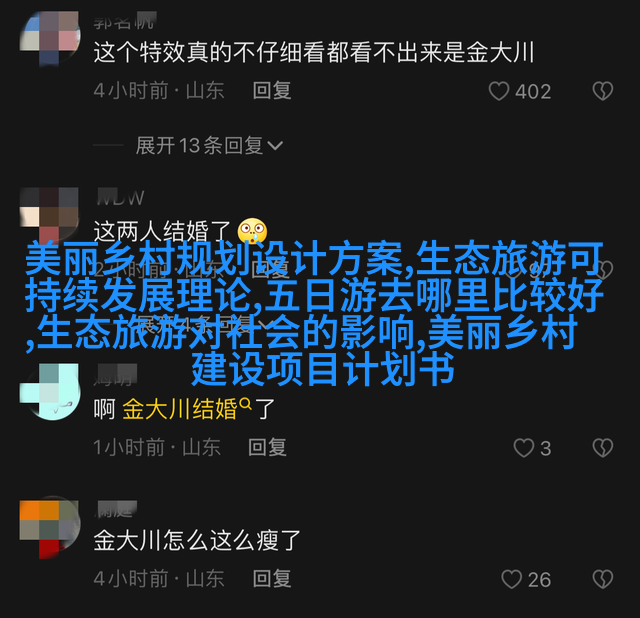This screenshot has height=618, width=640.
Task: Tap broken heart beside the 3-likes comment
Action: [602, 448]
